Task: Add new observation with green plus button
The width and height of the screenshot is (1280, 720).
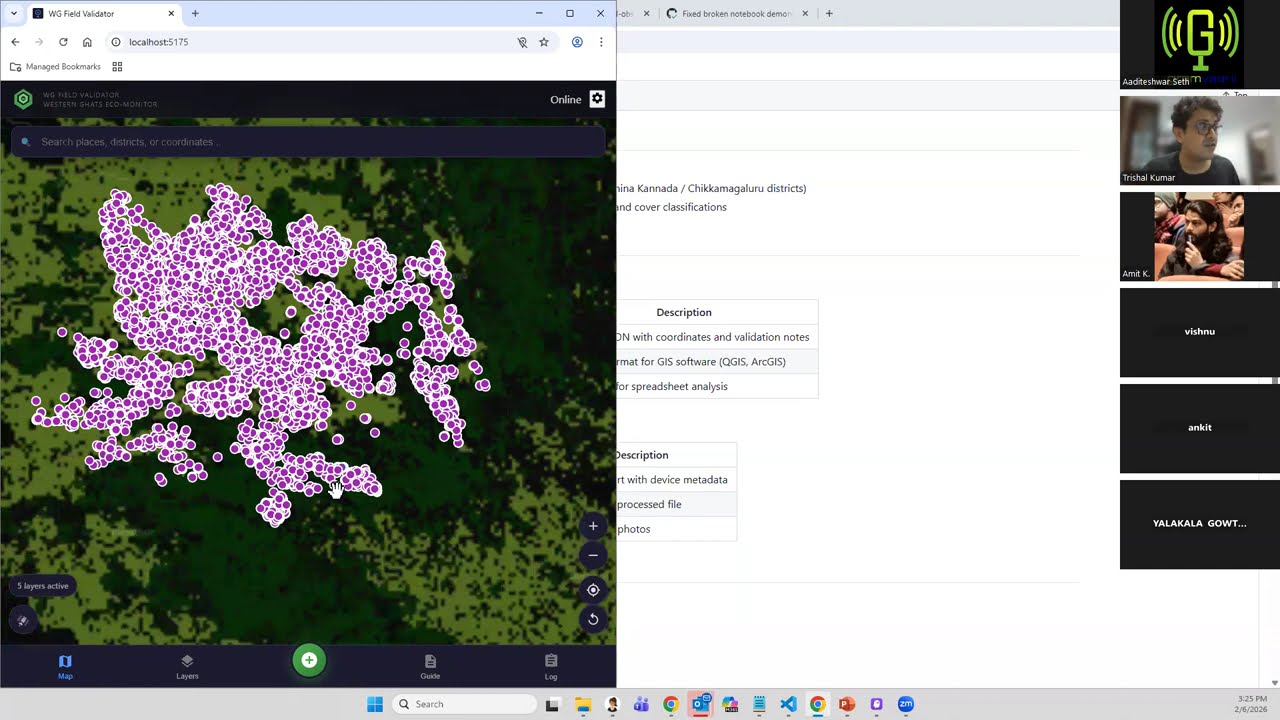Action: click(x=309, y=660)
